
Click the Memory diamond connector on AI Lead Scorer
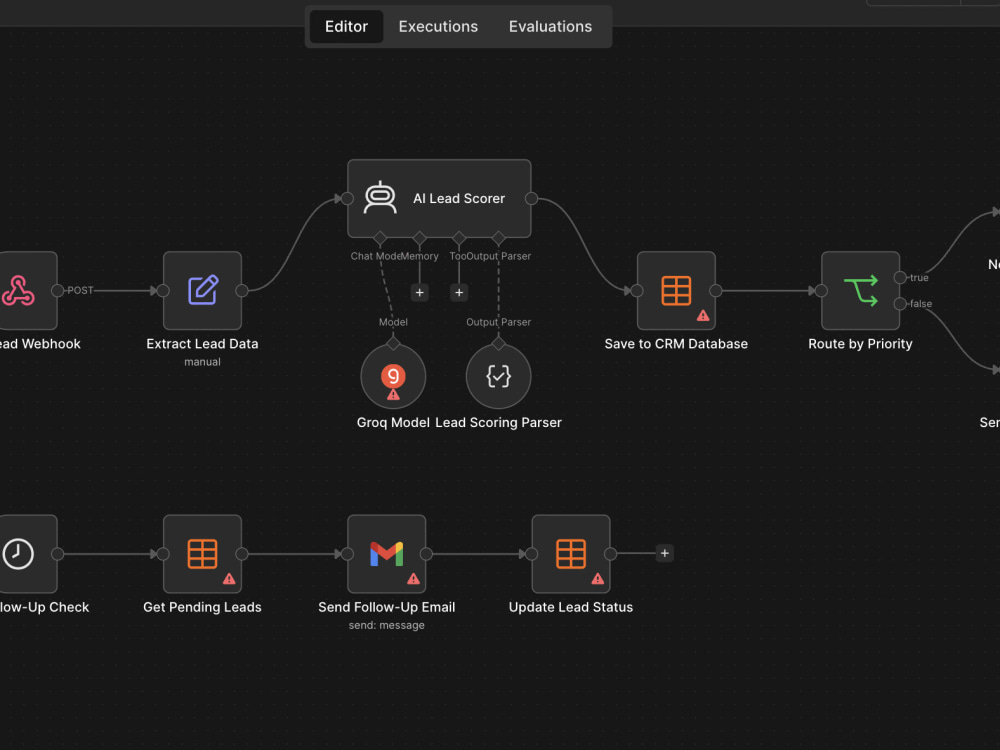(419, 239)
